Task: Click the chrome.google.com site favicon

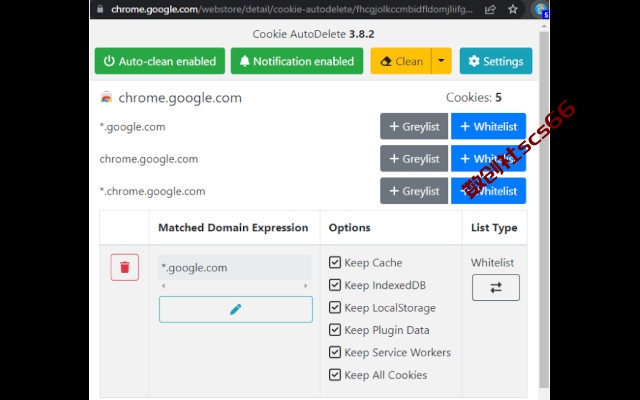Action: click(106, 97)
